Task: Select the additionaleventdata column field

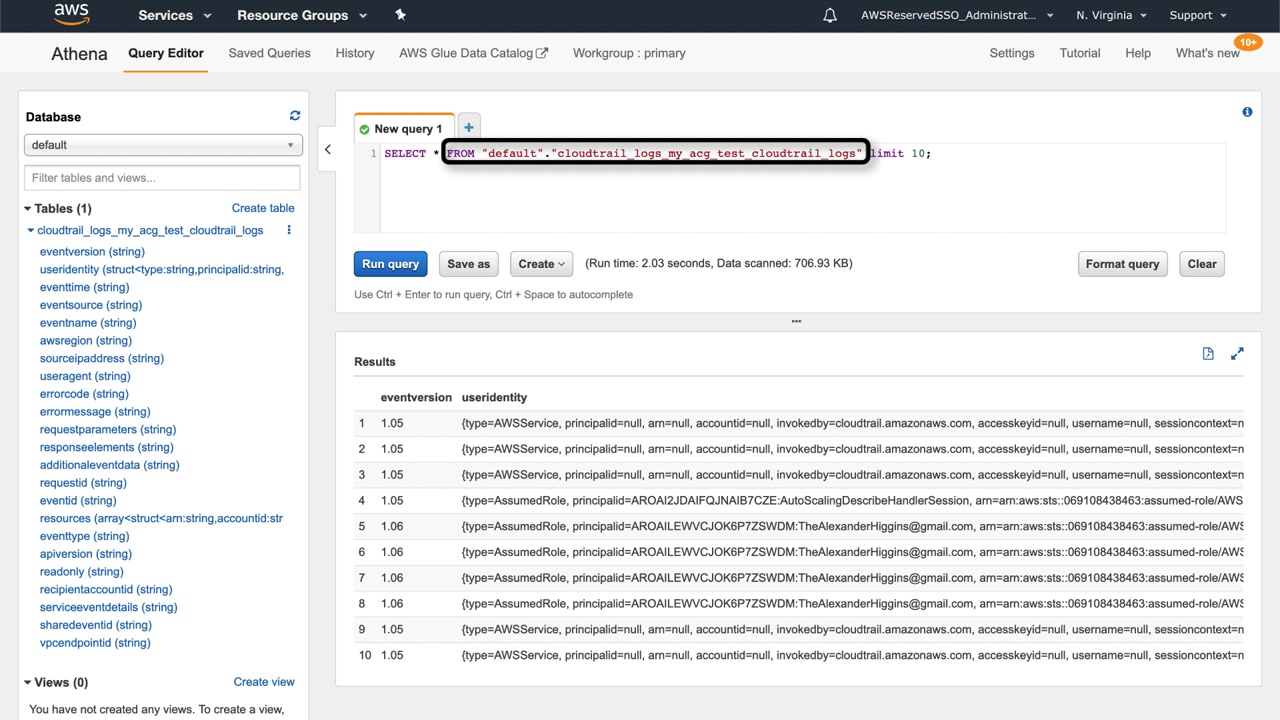Action: click(x=110, y=465)
